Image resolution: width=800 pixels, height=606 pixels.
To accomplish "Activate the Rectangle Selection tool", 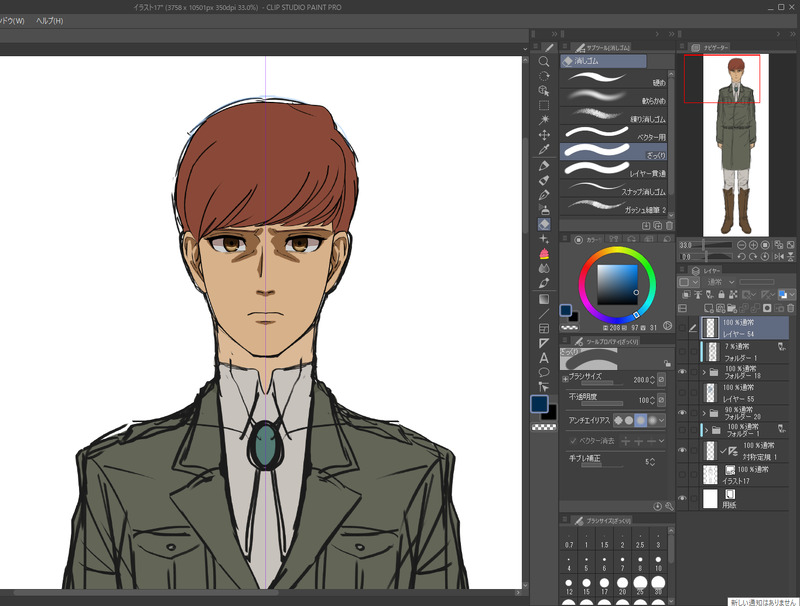I will point(544,105).
